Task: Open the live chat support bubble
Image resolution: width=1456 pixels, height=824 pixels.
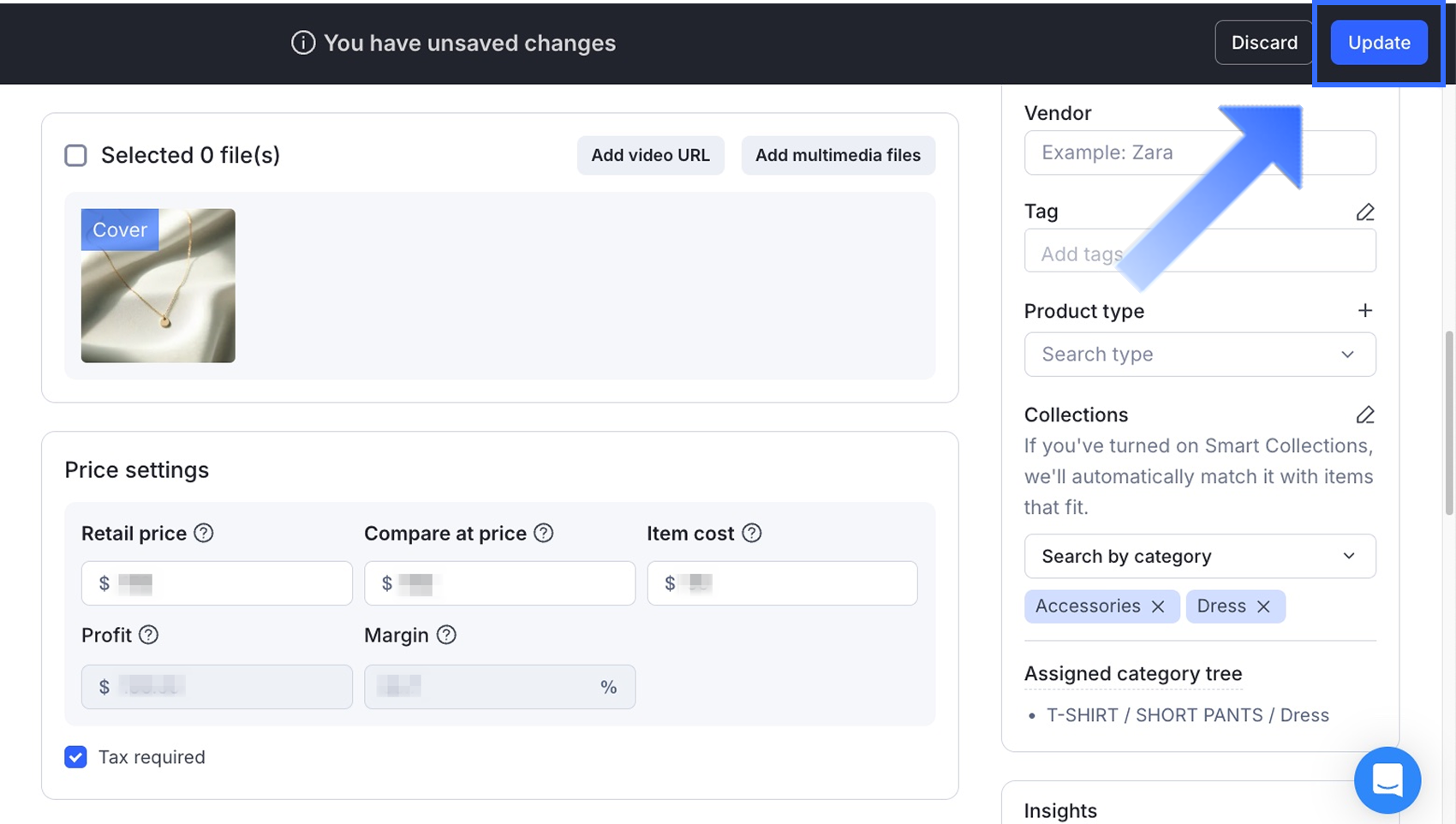Action: click(x=1387, y=780)
